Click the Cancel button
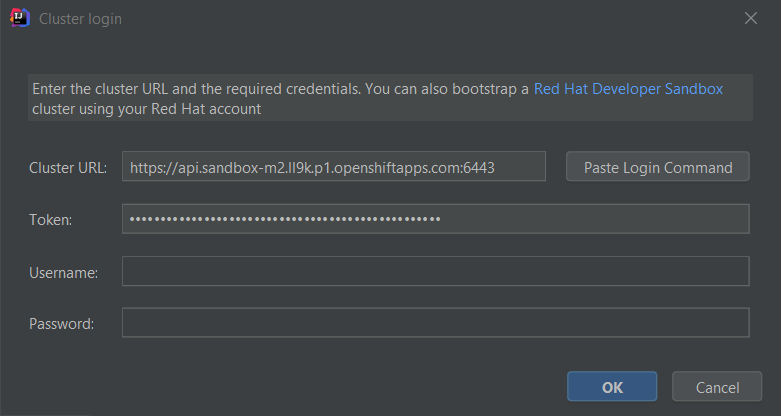Image resolution: width=781 pixels, height=416 pixels. [x=717, y=387]
